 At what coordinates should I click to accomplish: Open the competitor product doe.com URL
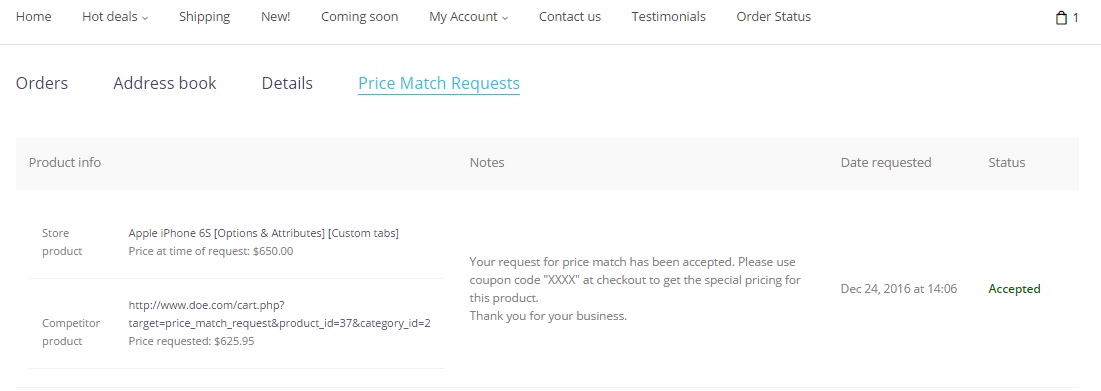[x=279, y=314]
